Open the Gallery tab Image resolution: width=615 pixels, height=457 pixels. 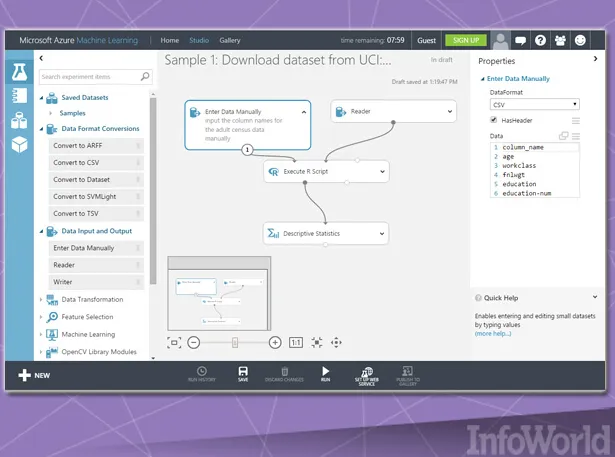230,40
